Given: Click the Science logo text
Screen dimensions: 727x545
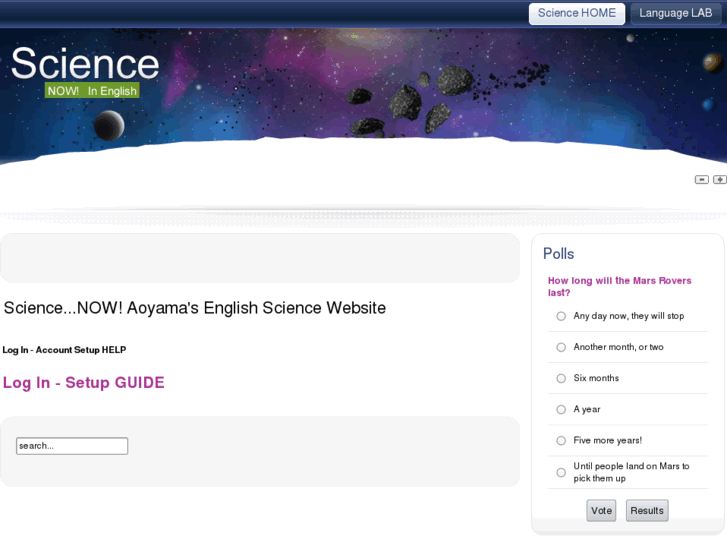Looking at the screenshot, I should 85,63.
